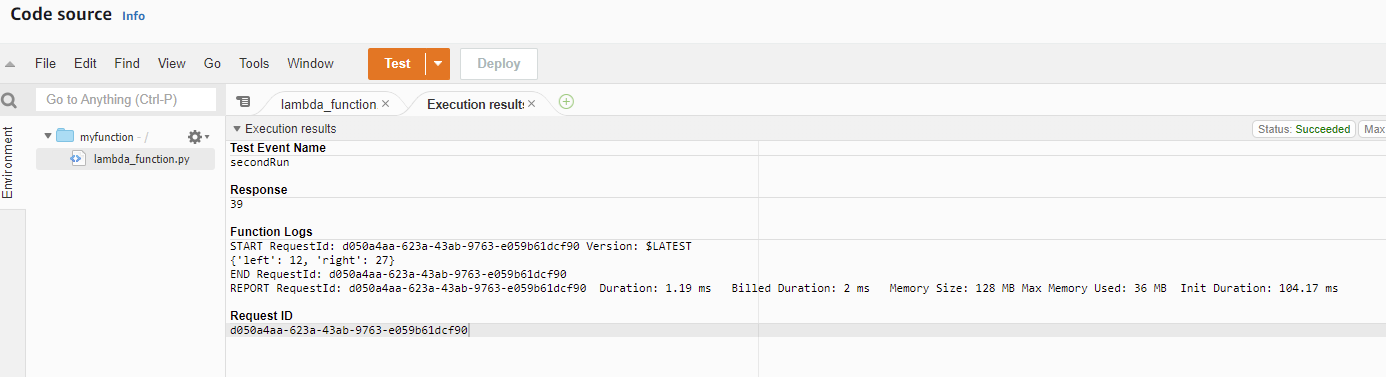The image size is (1386, 377).
Task: Open the Test button dropdown arrow
Action: click(x=437, y=63)
